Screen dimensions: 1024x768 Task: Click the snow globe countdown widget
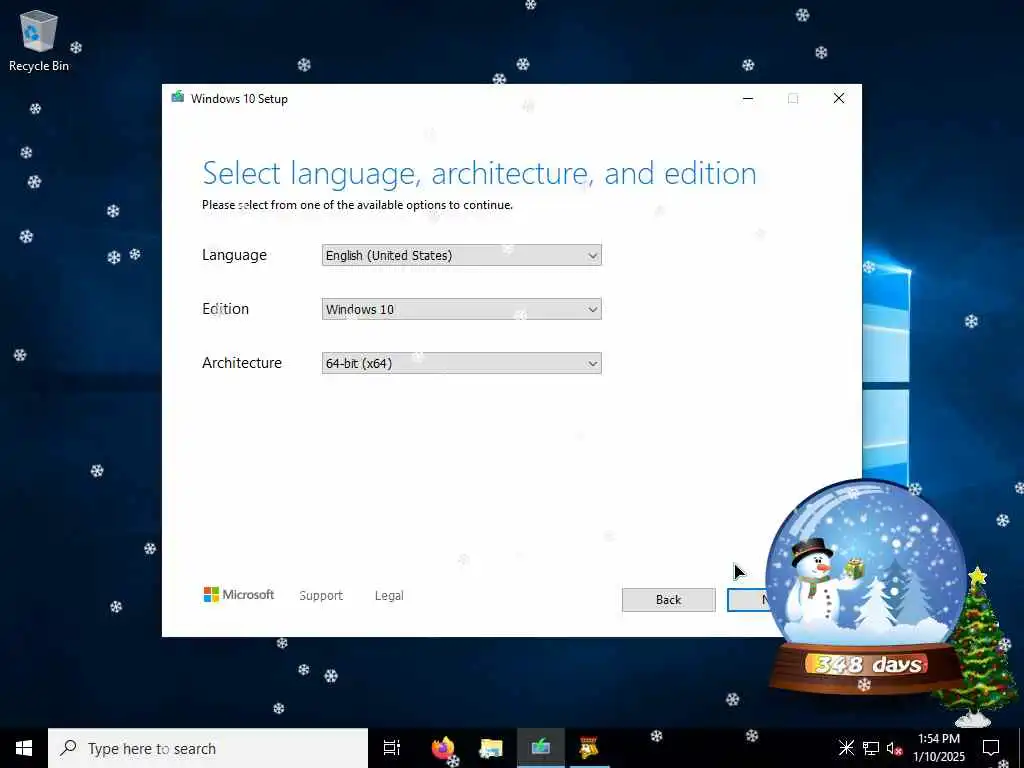865,588
